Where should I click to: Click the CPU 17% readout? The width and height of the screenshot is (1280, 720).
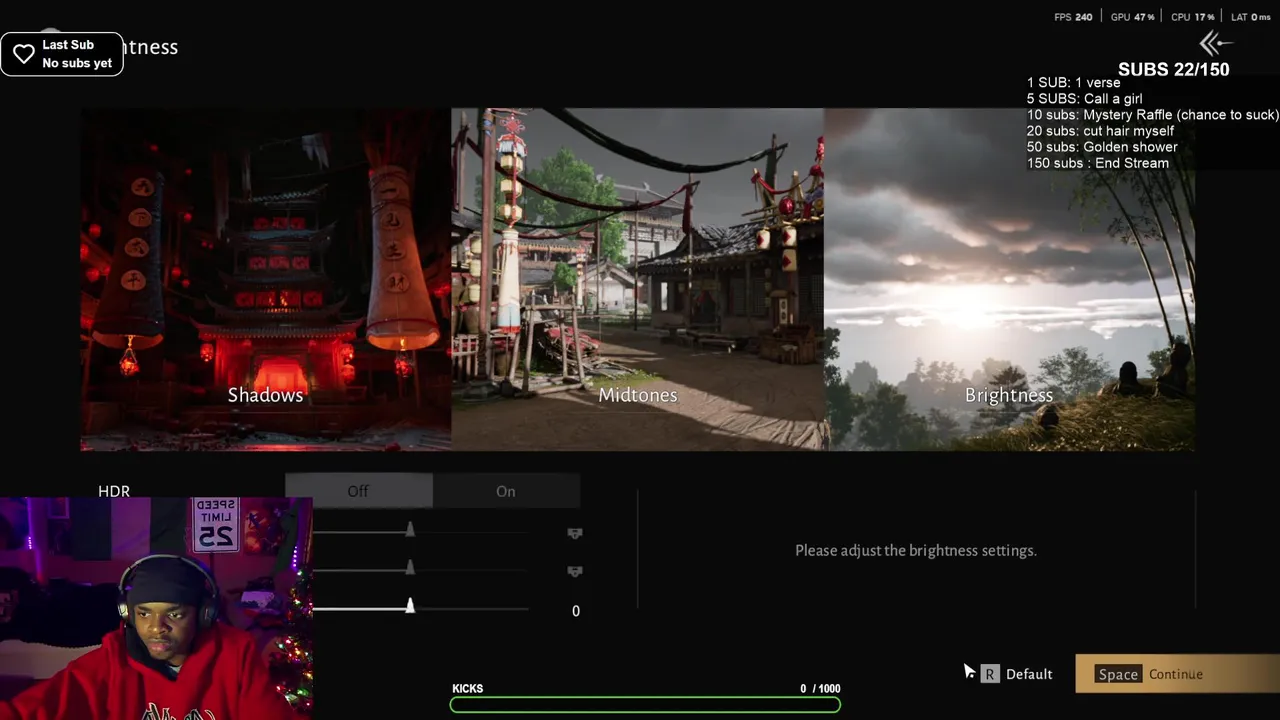coord(1192,17)
